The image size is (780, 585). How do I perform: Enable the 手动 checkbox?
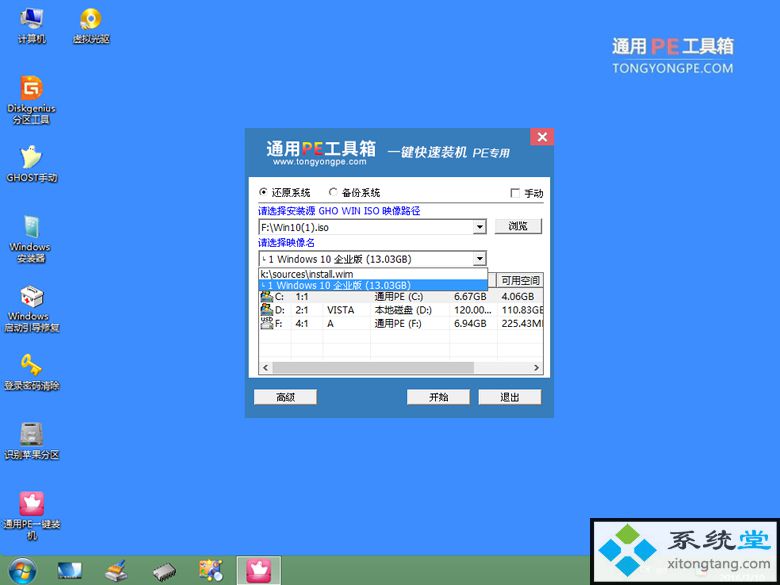tap(515, 193)
